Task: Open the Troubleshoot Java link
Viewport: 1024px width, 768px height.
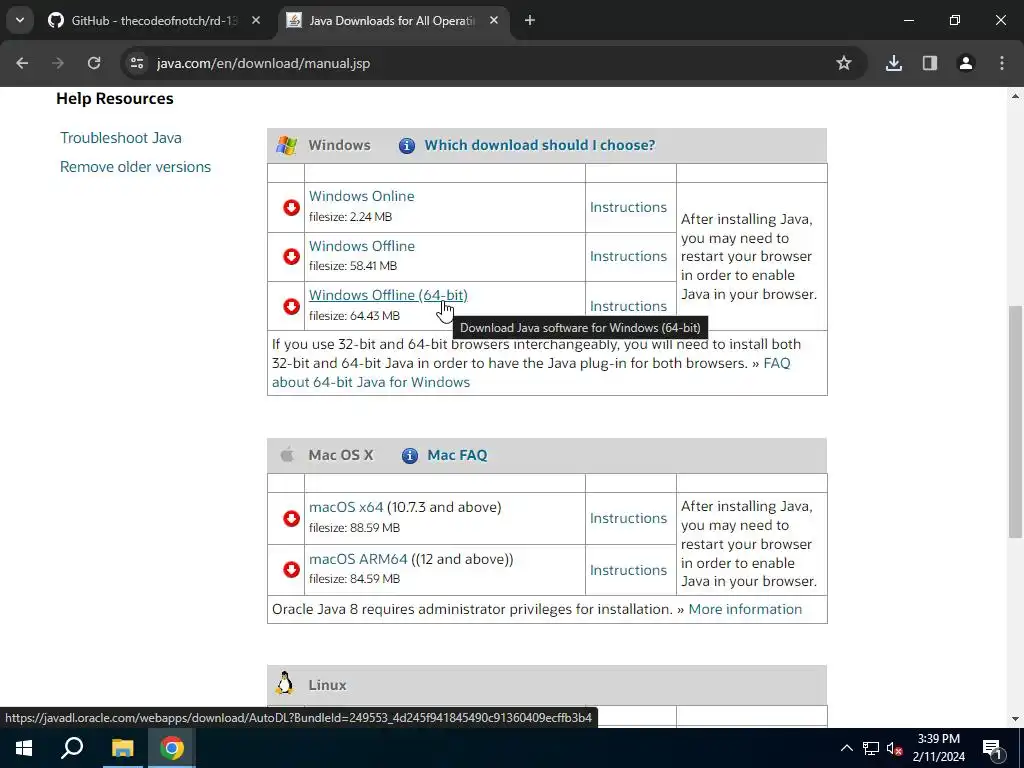Action: [121, 138]
